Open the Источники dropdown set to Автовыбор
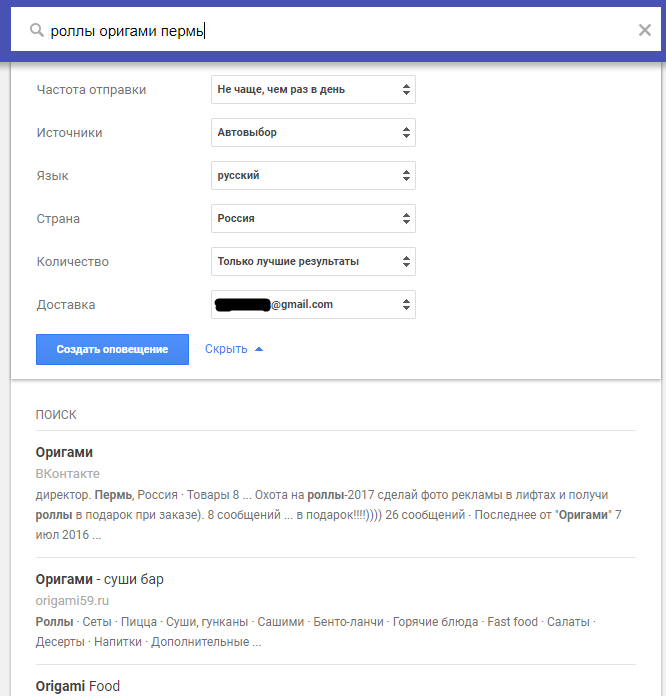 point(313,132)
